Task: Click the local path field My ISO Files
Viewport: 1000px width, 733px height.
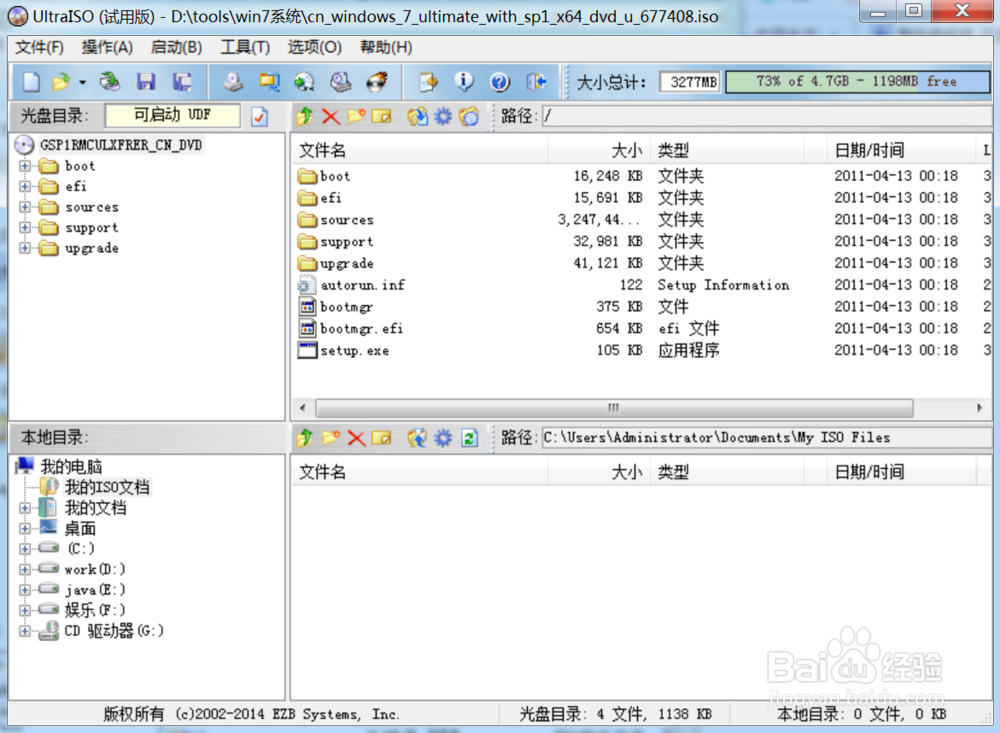Action: coord(767,438)
